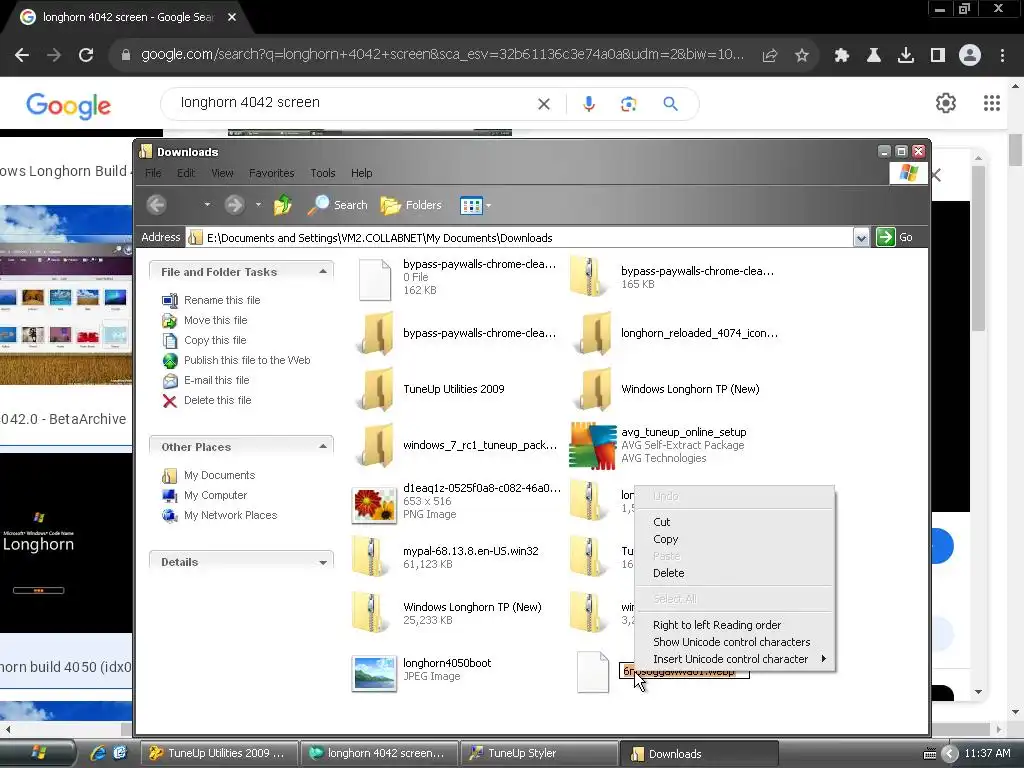Click Google Lens search by image icon
This screenshot has width=1024, height=768.
coord(628,104)
